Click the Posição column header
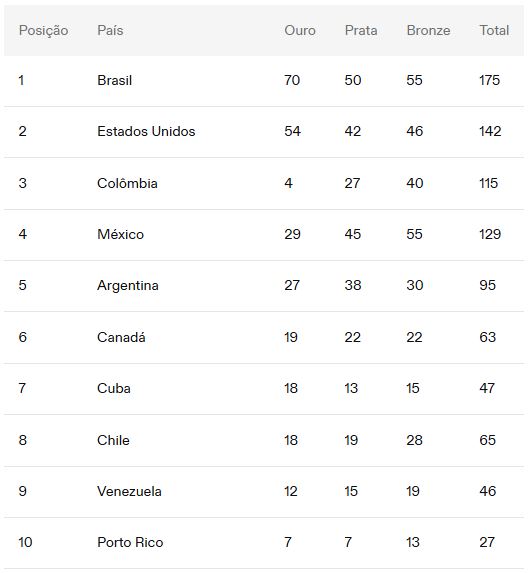The width and height of the screenshot is (529, 573). coord(43,31)
